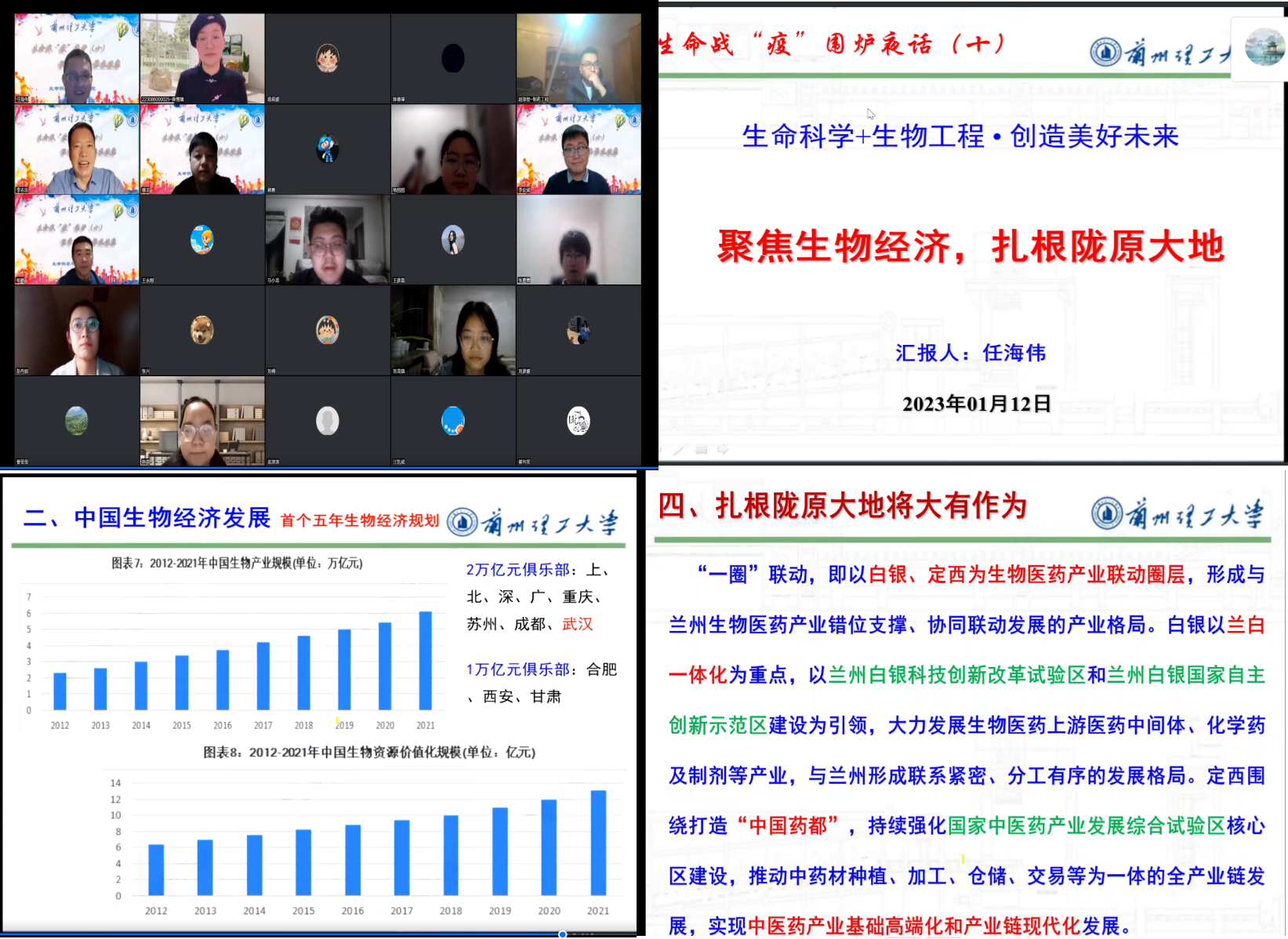Select the solid black circular avatar
The width and height of the screenshot is (1288, 939).
coord(452,58)
